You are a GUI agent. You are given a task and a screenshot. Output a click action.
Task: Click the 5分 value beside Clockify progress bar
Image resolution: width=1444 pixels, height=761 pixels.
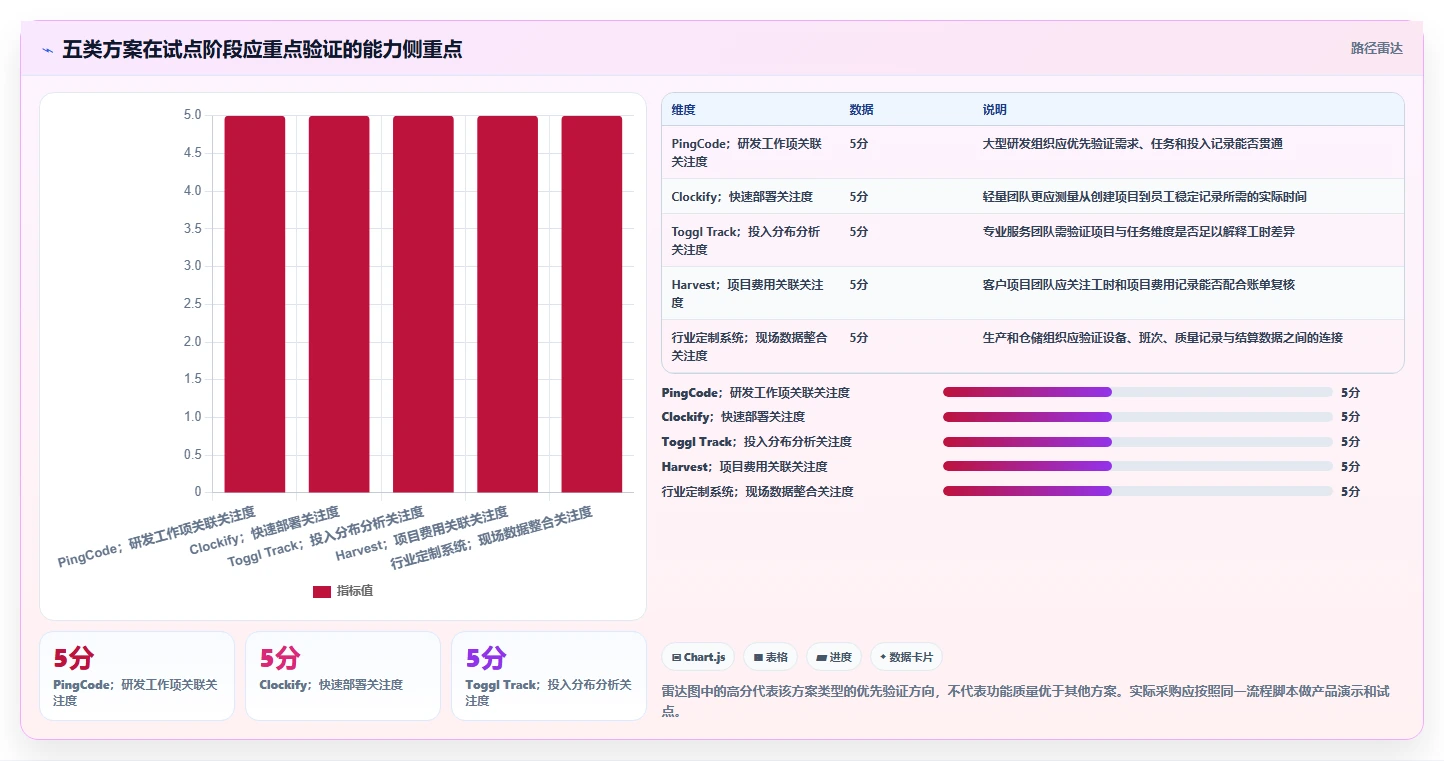click(x=1350, y=417)
